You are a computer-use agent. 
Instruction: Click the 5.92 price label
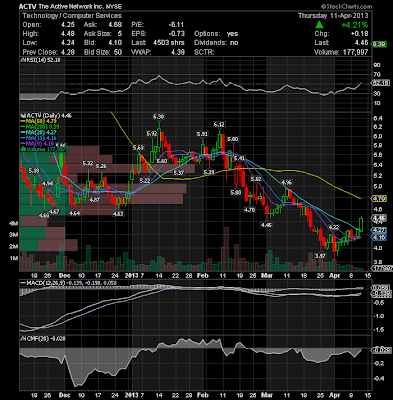click(152, 134)
